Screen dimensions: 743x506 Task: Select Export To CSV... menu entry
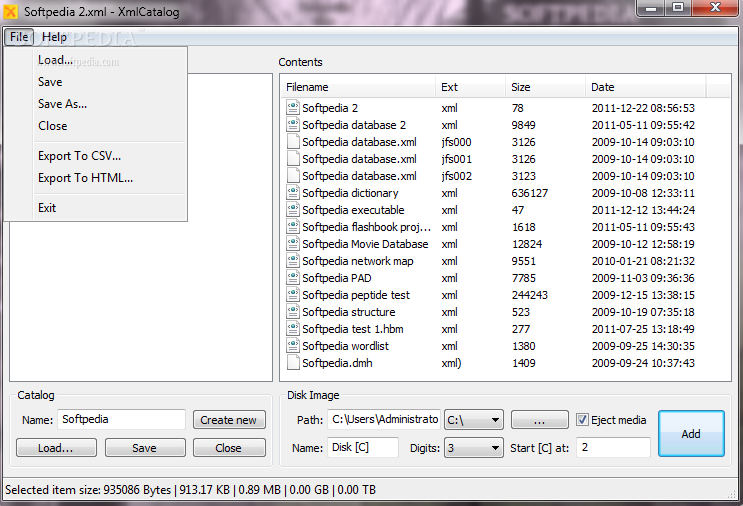point(79,156)
